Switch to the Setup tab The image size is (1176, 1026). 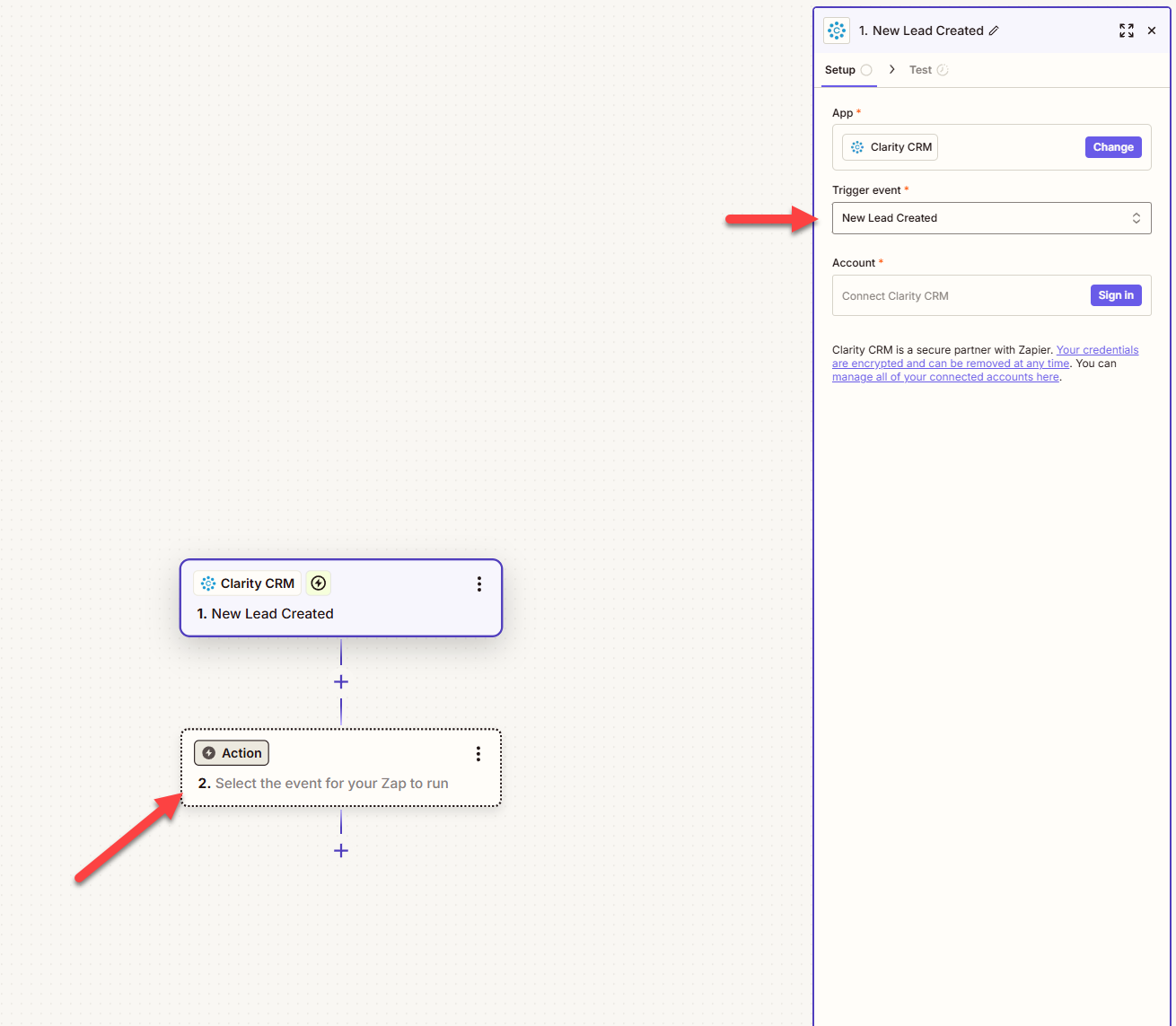pos(848,70)
